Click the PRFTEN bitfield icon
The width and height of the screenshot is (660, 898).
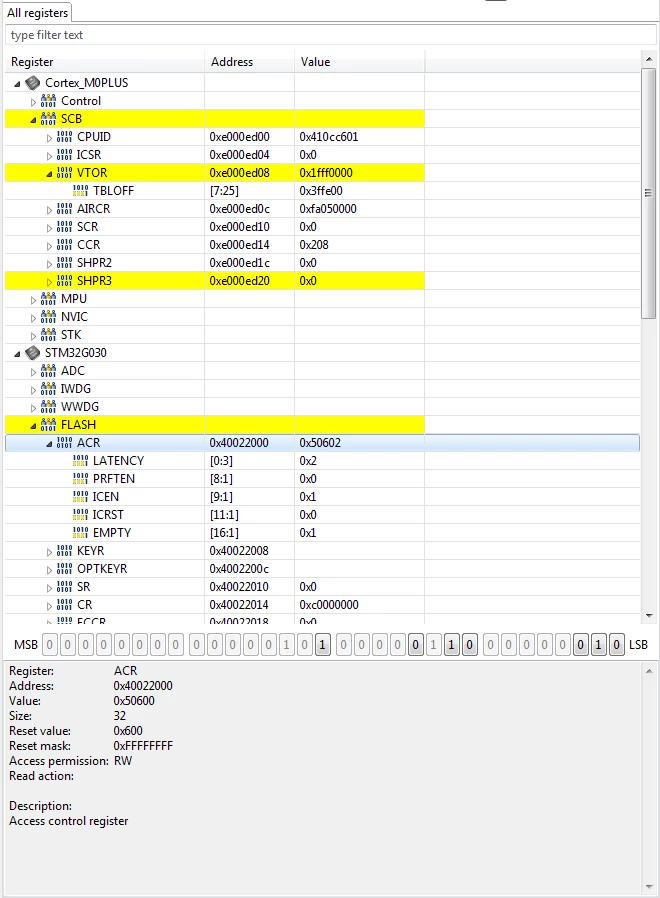coord(81,479)
